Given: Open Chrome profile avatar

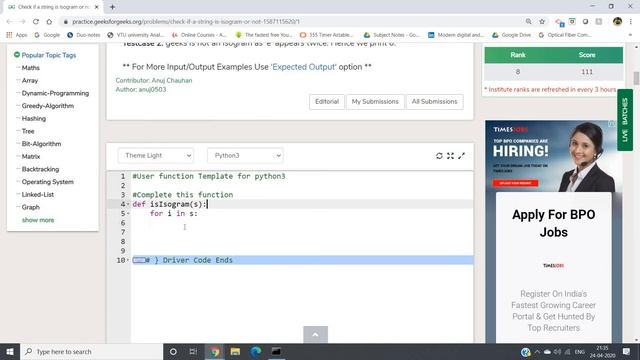Looking at the screenshot, I should pyautogui.click(x=617, y=22).
